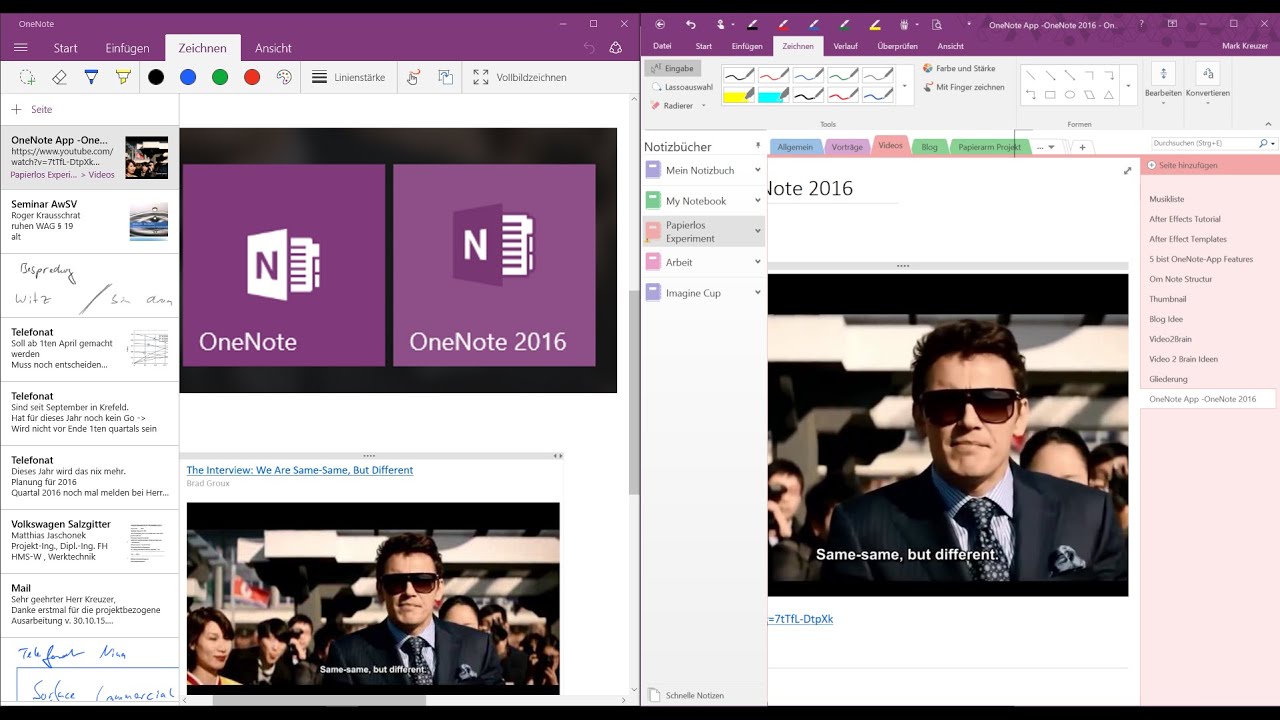Pick the green ink color circle
Screen dimensions: 1280x720
click(220, 77)
